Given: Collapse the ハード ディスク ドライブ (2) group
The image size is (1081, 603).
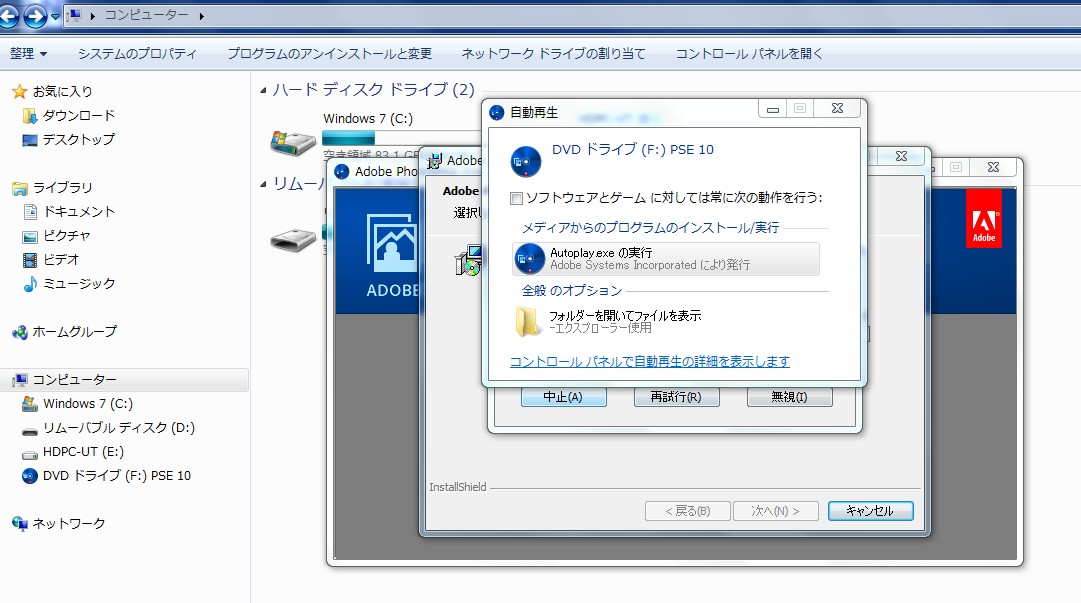Looking at the screenshot, I should pyautogui.click(x=263, y=90).
